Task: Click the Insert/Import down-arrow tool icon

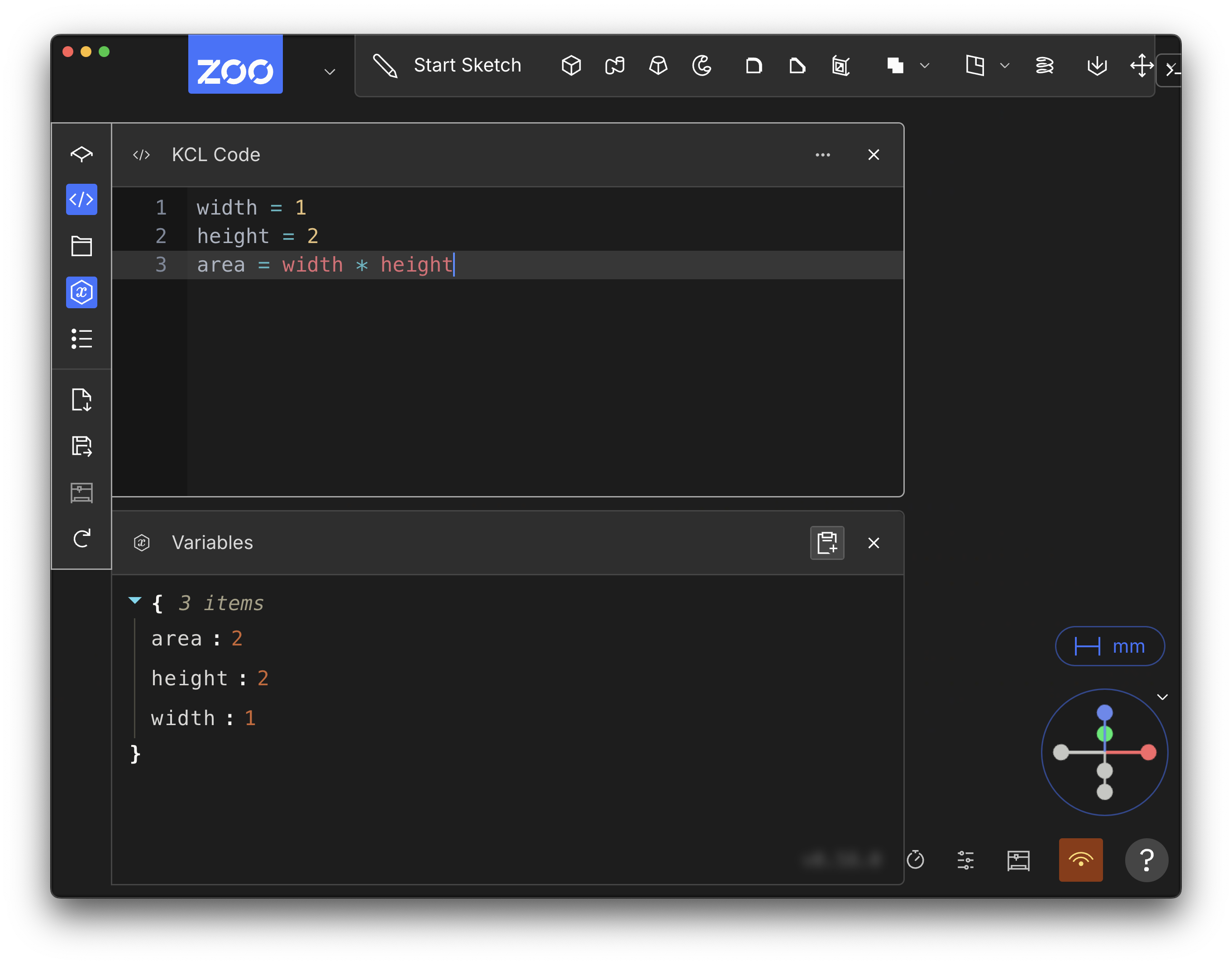Action: [x=1096, y=66]
